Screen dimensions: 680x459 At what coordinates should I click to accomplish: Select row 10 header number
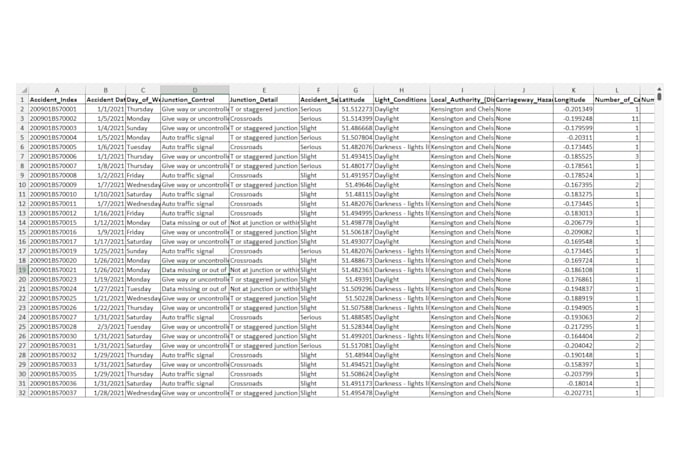tap(22, 185)
